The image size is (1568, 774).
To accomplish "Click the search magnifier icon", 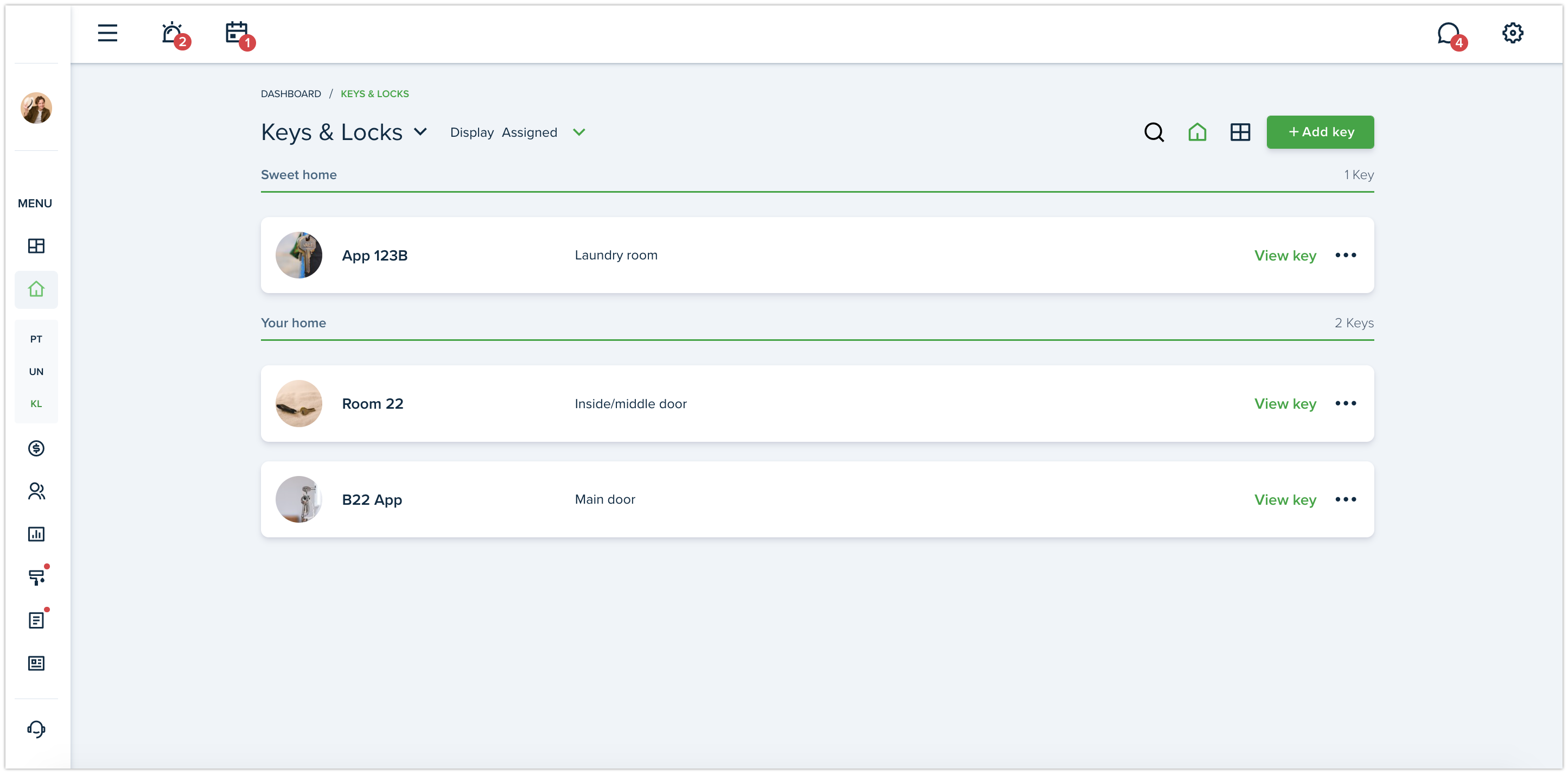I will point(1153,132).
